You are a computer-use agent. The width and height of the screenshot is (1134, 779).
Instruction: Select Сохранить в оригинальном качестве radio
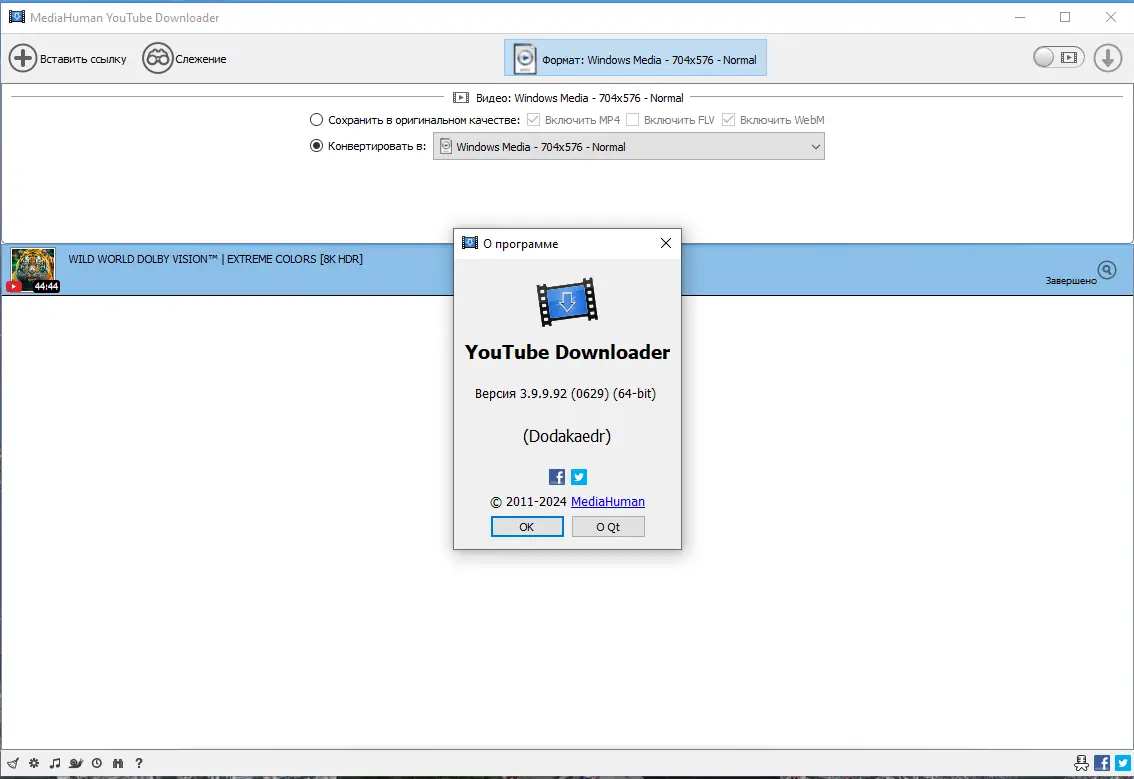pyautogui.click(x=316, y=120)
